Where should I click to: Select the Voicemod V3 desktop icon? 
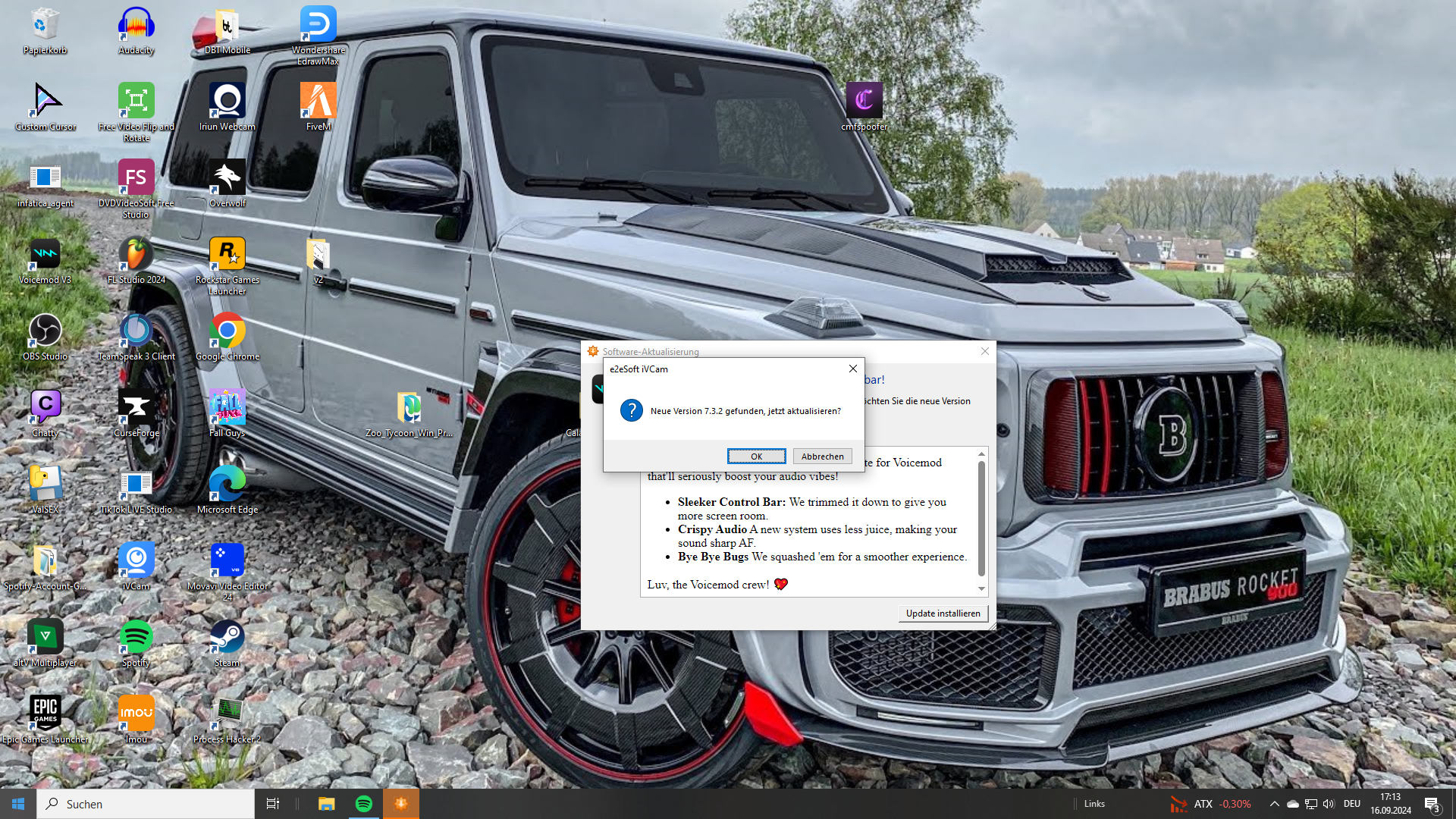click(x=45, y=255)
